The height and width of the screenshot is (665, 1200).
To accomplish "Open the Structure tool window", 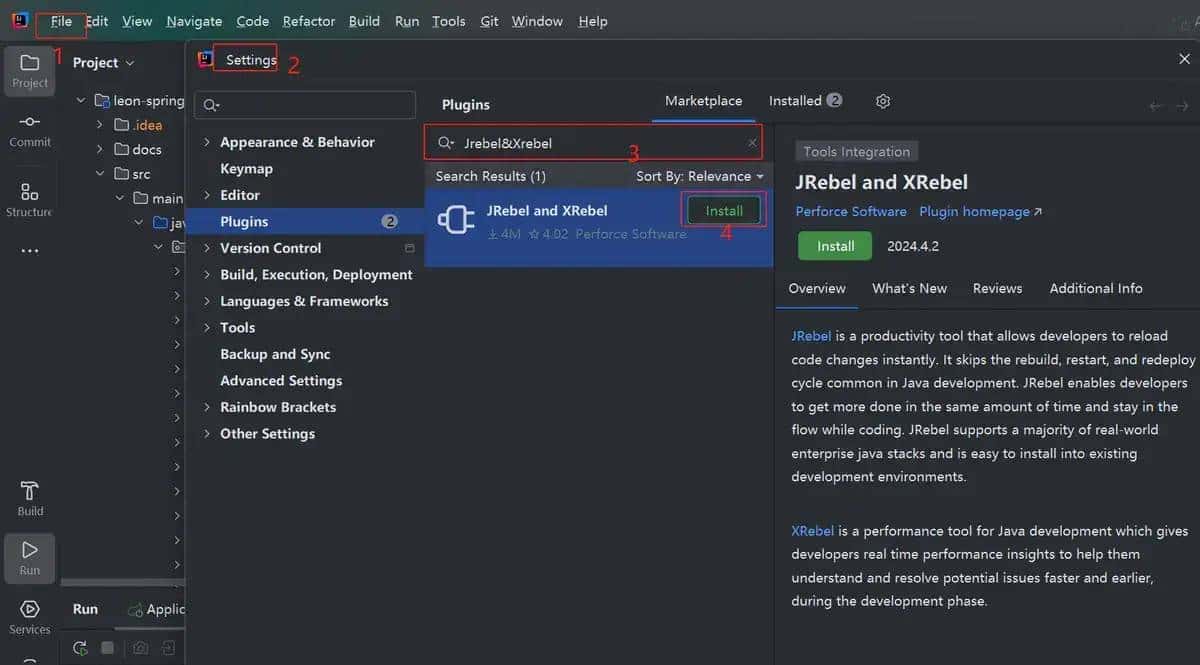I will click(x=30, y=199).
